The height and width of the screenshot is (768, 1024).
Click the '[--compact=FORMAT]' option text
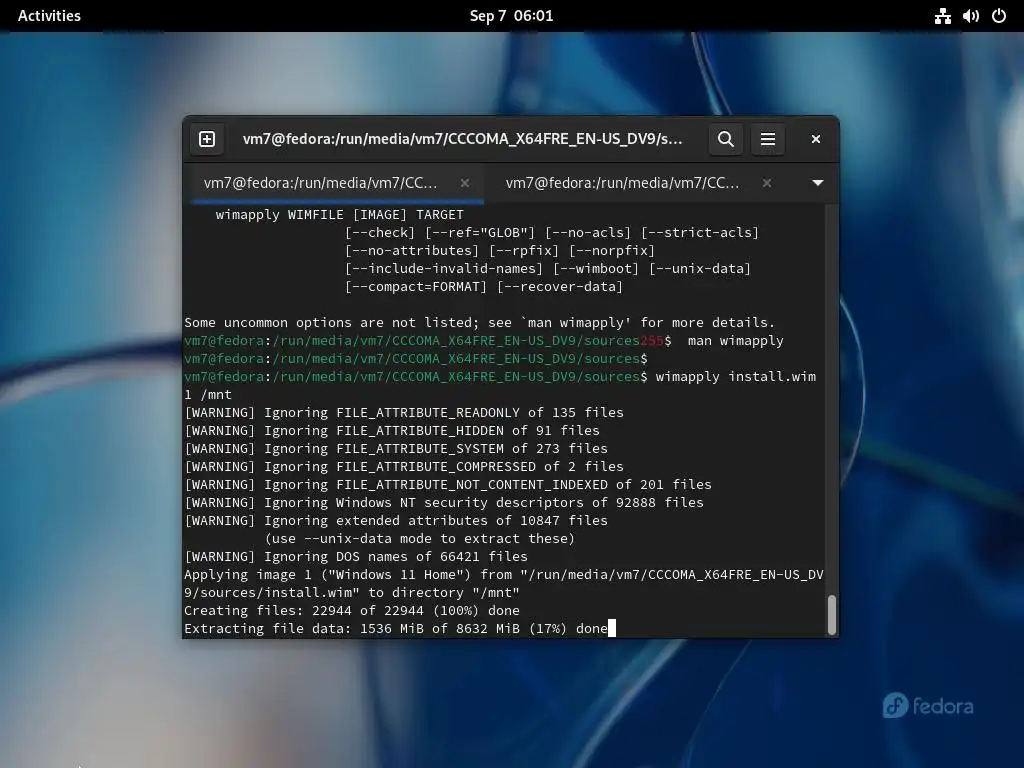(416, 287)
